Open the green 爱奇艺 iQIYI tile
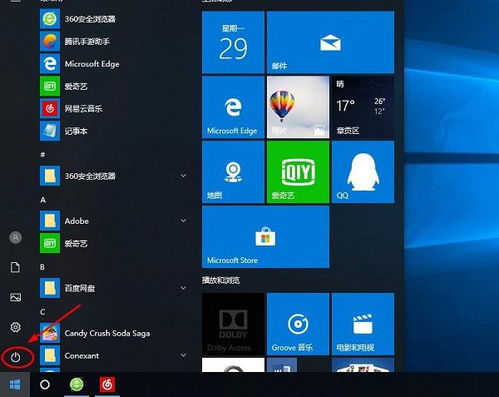 click(298, 172)
